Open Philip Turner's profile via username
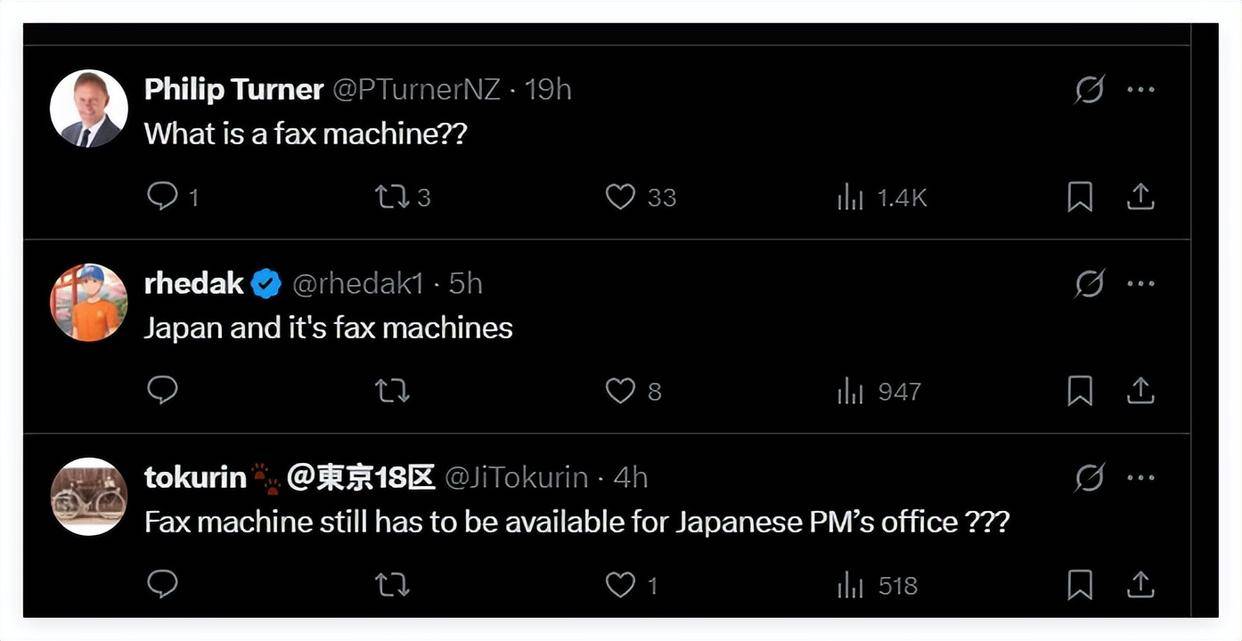This screenshot has width=1242, height=641. click(x=416, y=88)
